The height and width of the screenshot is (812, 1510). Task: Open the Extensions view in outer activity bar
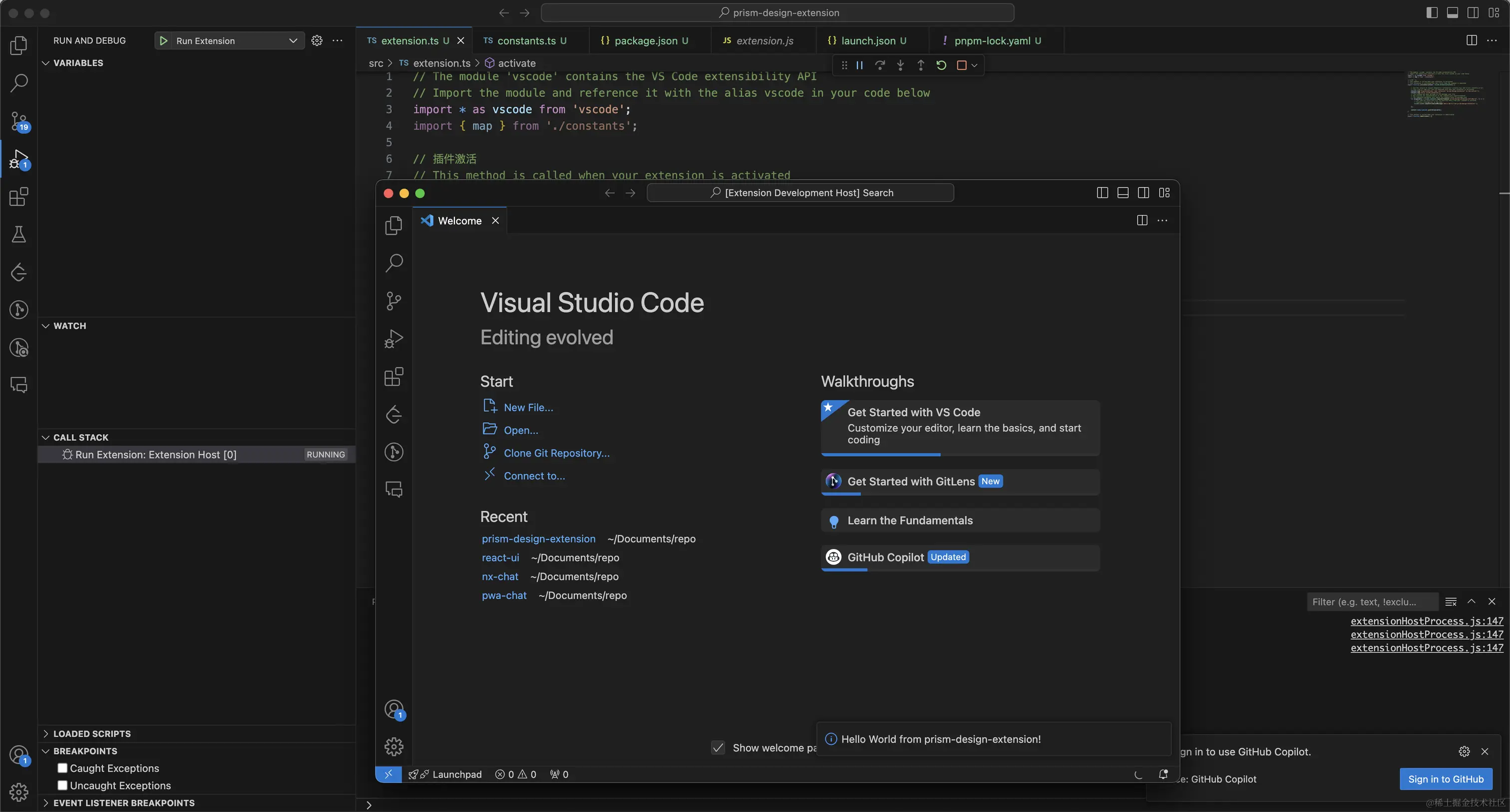coord(19,197)
